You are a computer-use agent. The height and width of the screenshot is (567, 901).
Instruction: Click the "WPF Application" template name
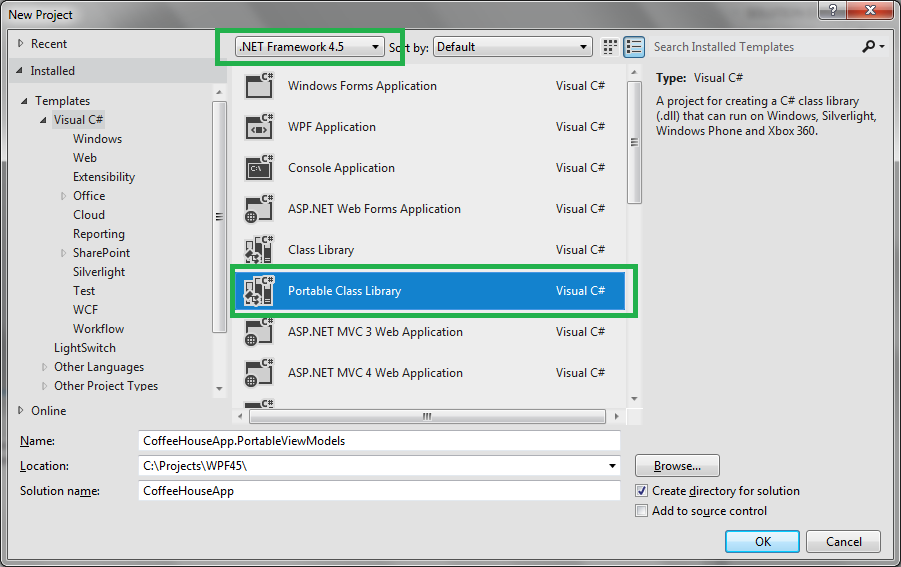(x=332, y=127)
